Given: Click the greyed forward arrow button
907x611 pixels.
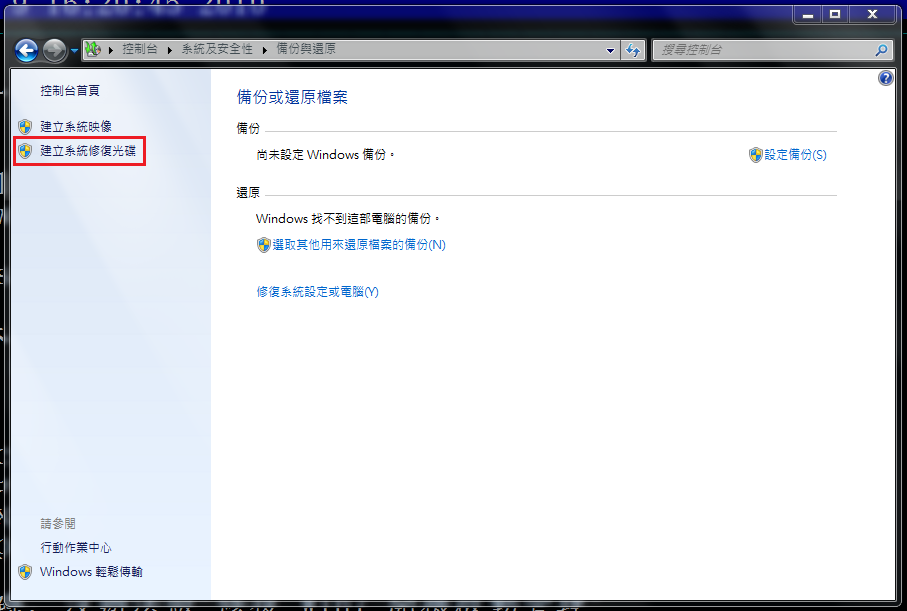Looking at the screenshot, I should 54,50.
